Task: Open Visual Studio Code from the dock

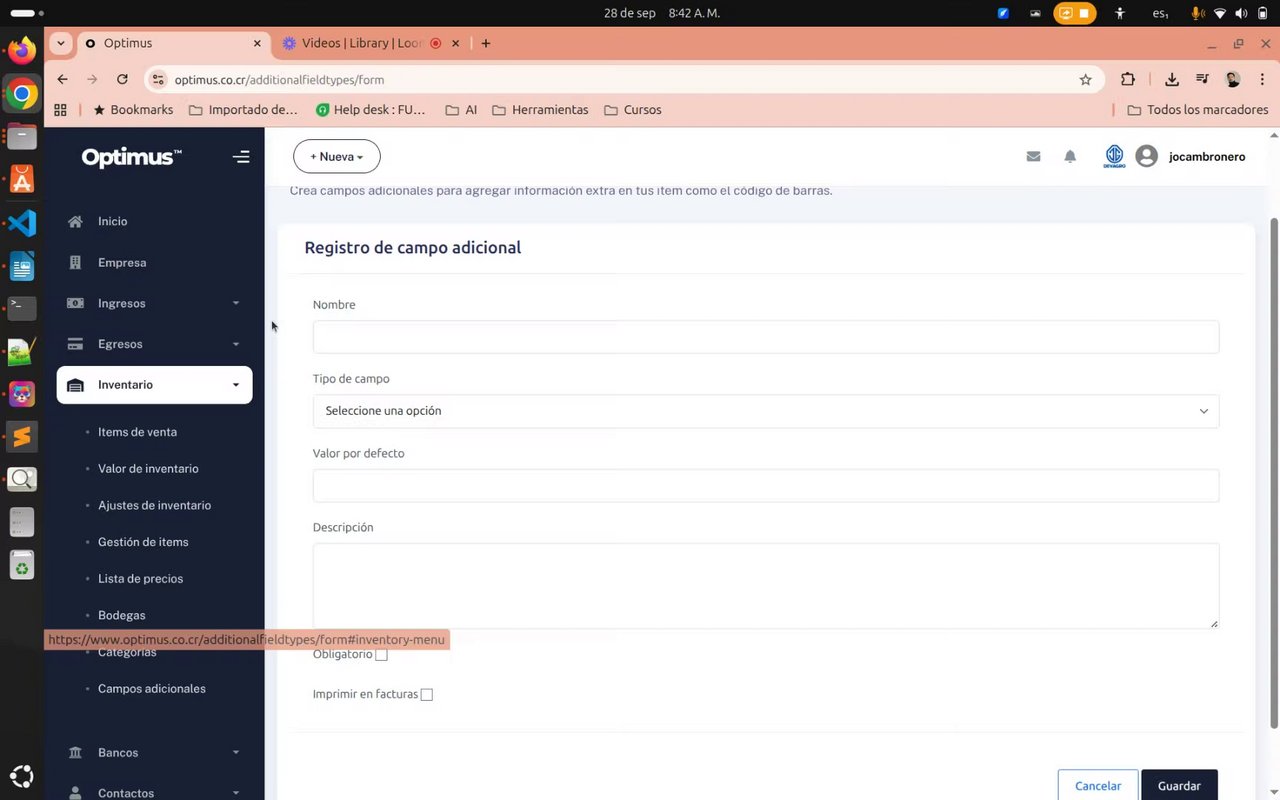Action: click(x=21, y=223)
